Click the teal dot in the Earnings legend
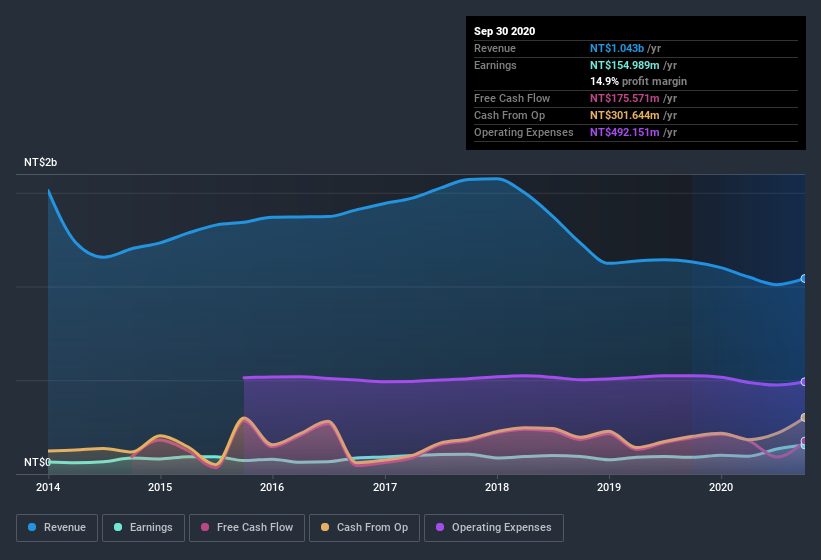821x560 pixels. [119, 527]
